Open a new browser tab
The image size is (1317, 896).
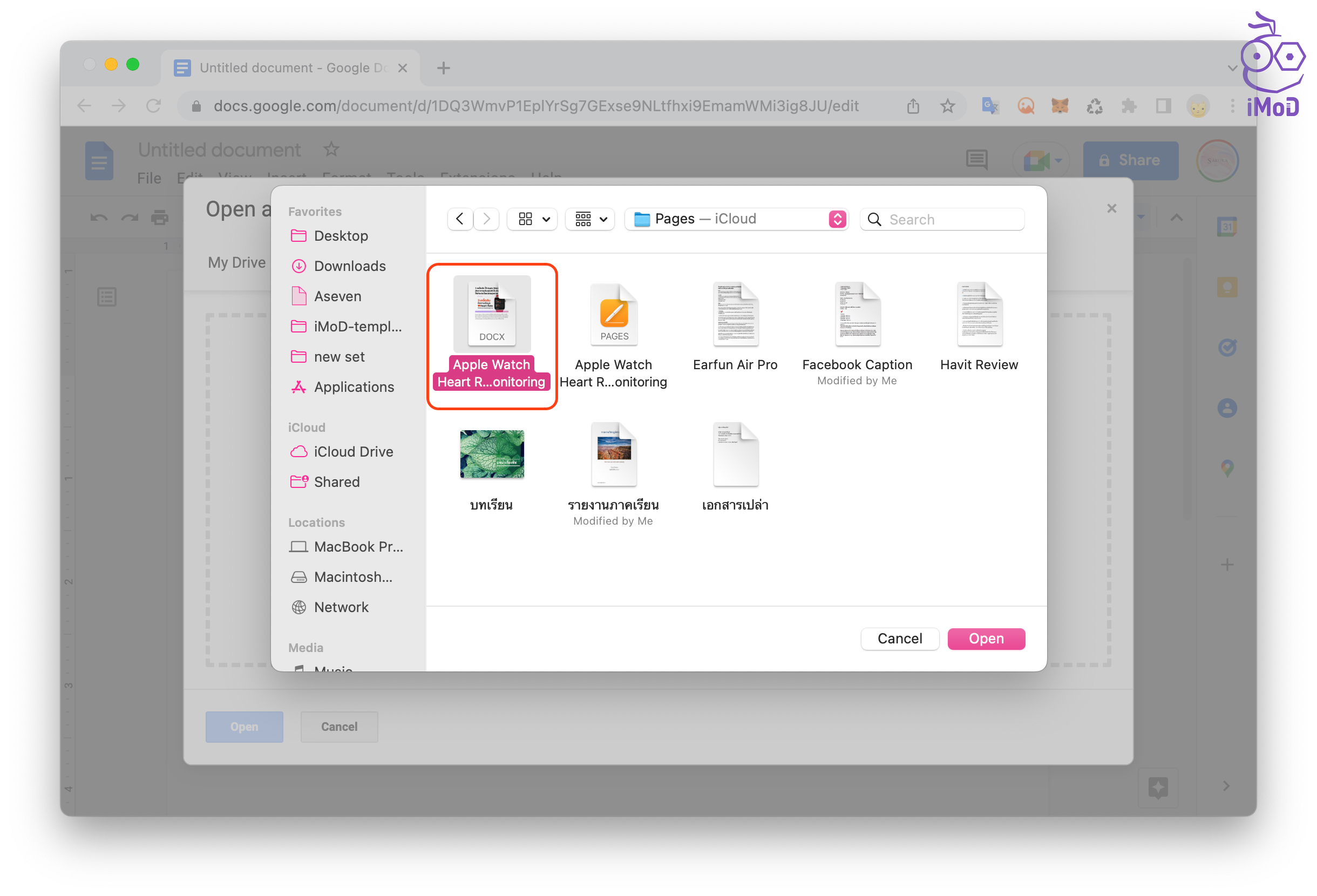click(444, 68)
